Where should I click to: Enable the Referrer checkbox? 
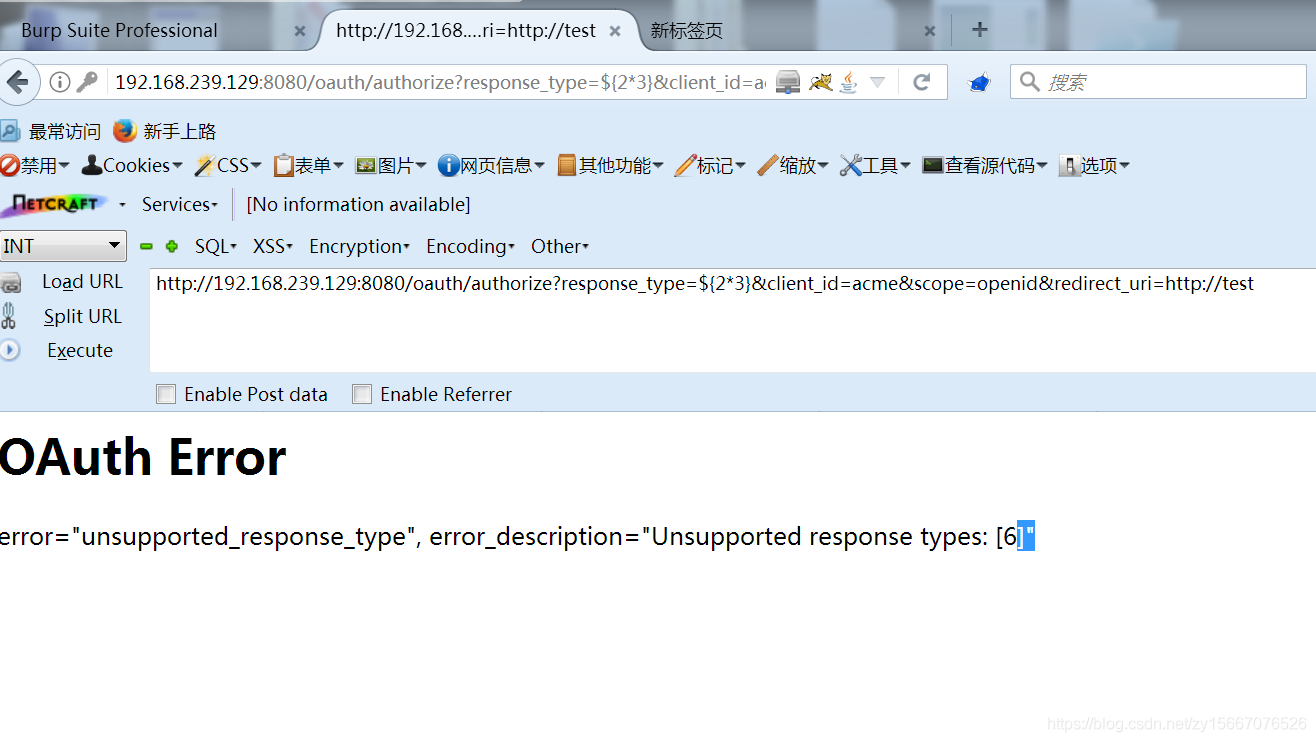coord(362,394)
